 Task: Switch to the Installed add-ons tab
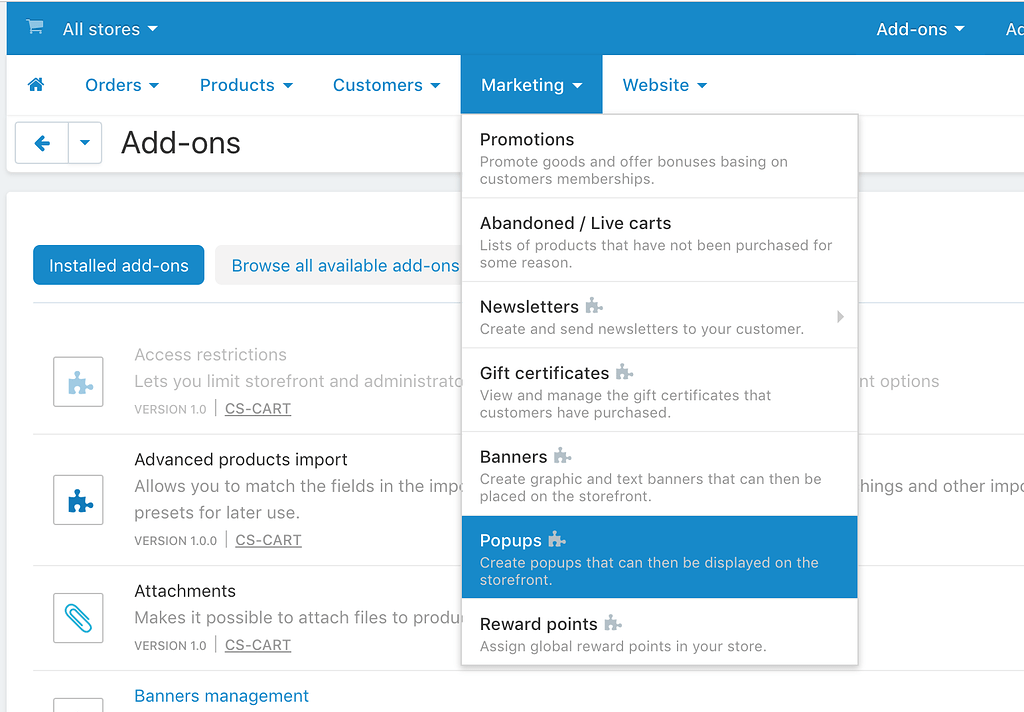(118, 265)
